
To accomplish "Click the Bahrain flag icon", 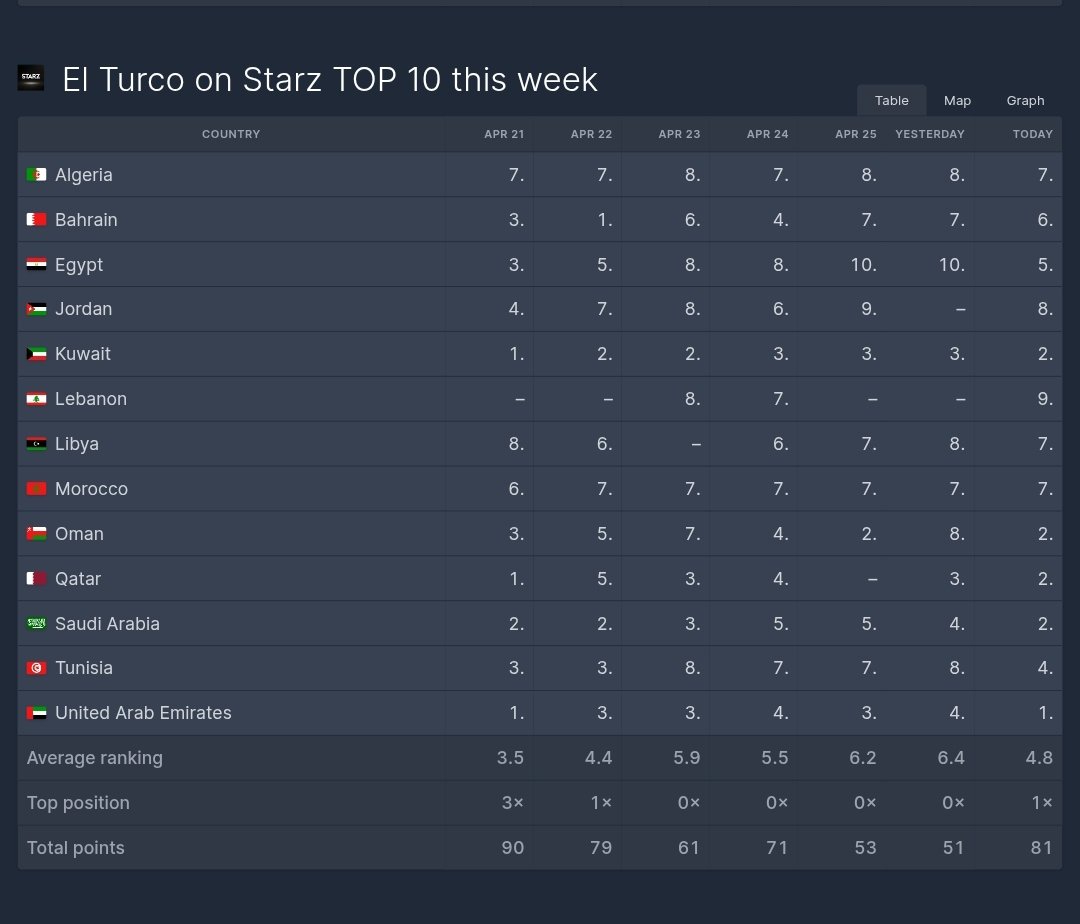I will tap(37, 220).
